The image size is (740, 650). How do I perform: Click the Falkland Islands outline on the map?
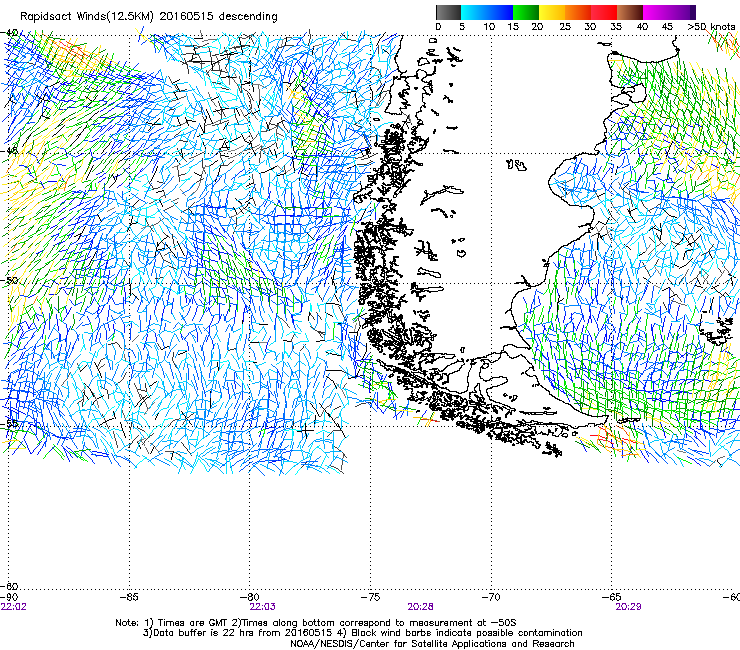point(717,330)
